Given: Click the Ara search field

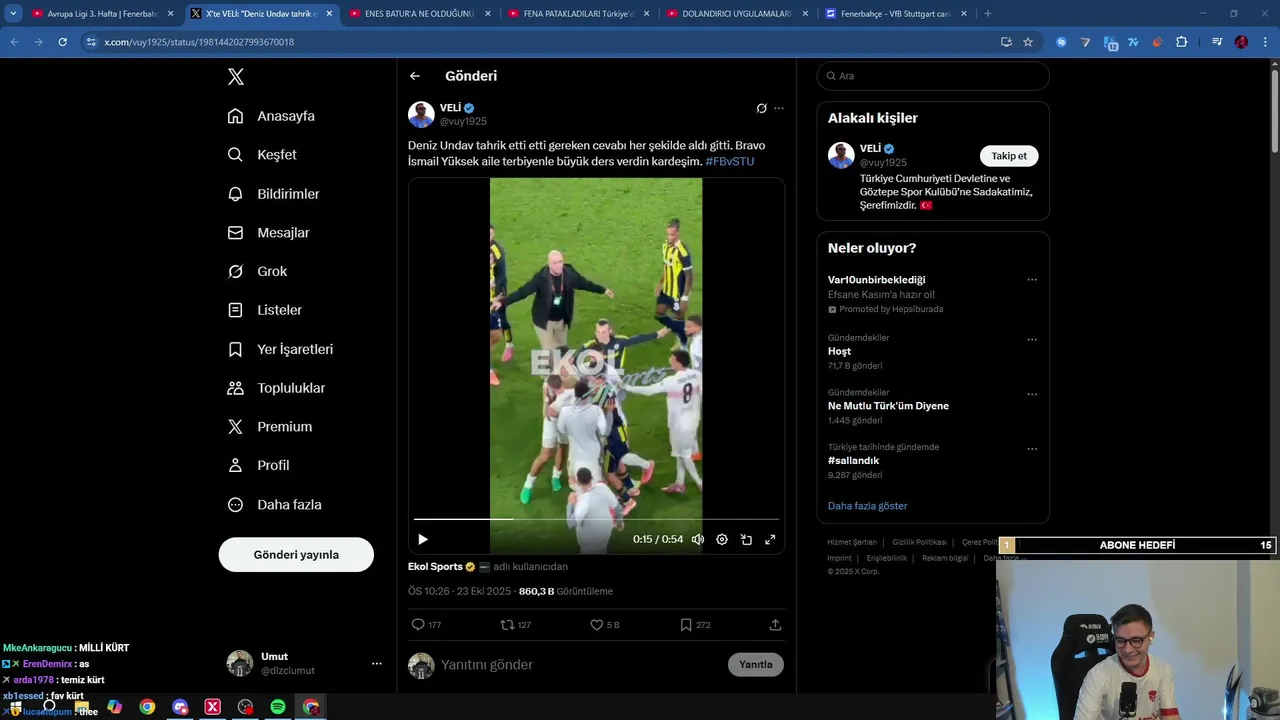Looking at the screenshot, I should pyautogui.click(x=933, y=76).
